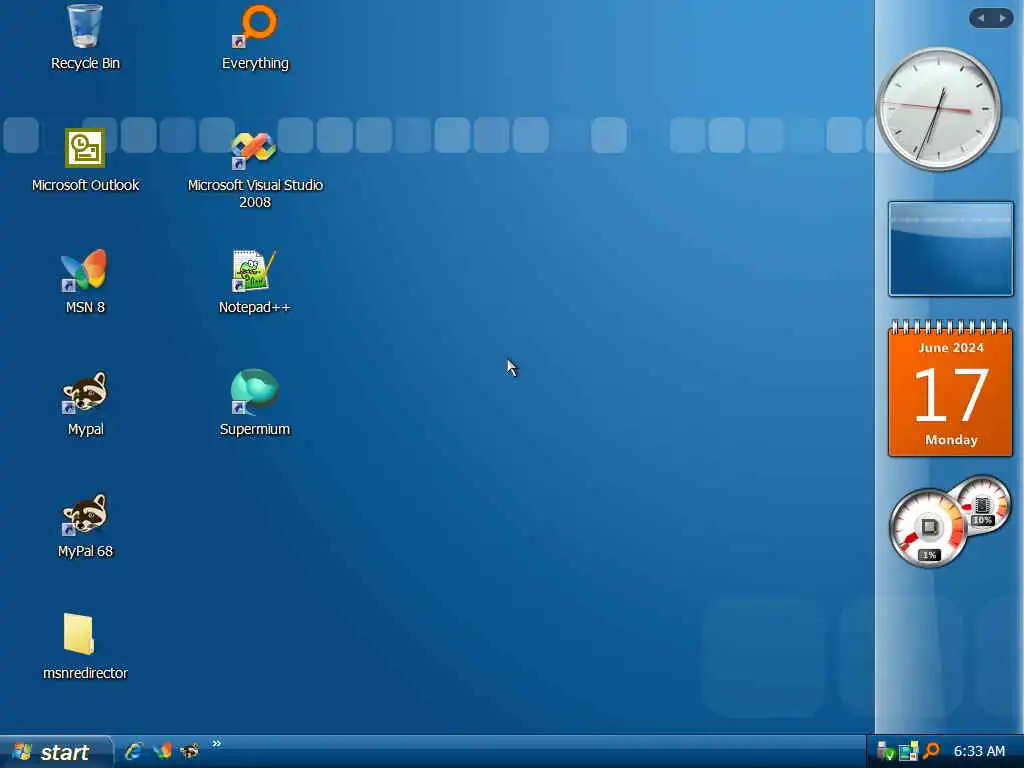Select the Notepad++ desktop shortcut

pos(255,281)
